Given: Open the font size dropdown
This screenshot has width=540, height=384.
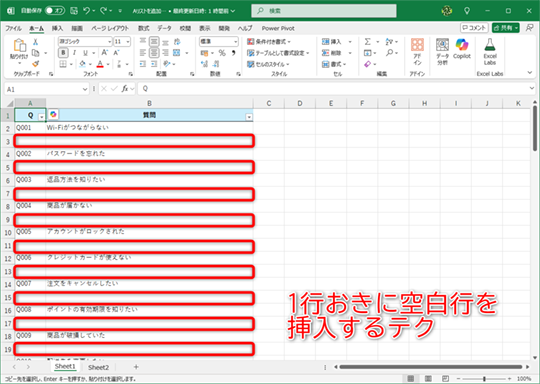Looking at the screenshot, I should [x=128, y=42].
